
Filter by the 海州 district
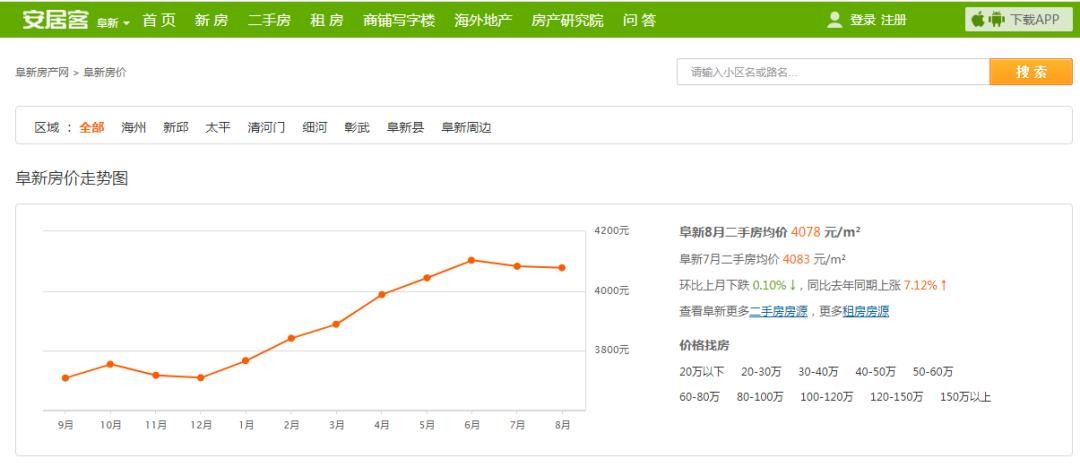click(x=134, y=128)
